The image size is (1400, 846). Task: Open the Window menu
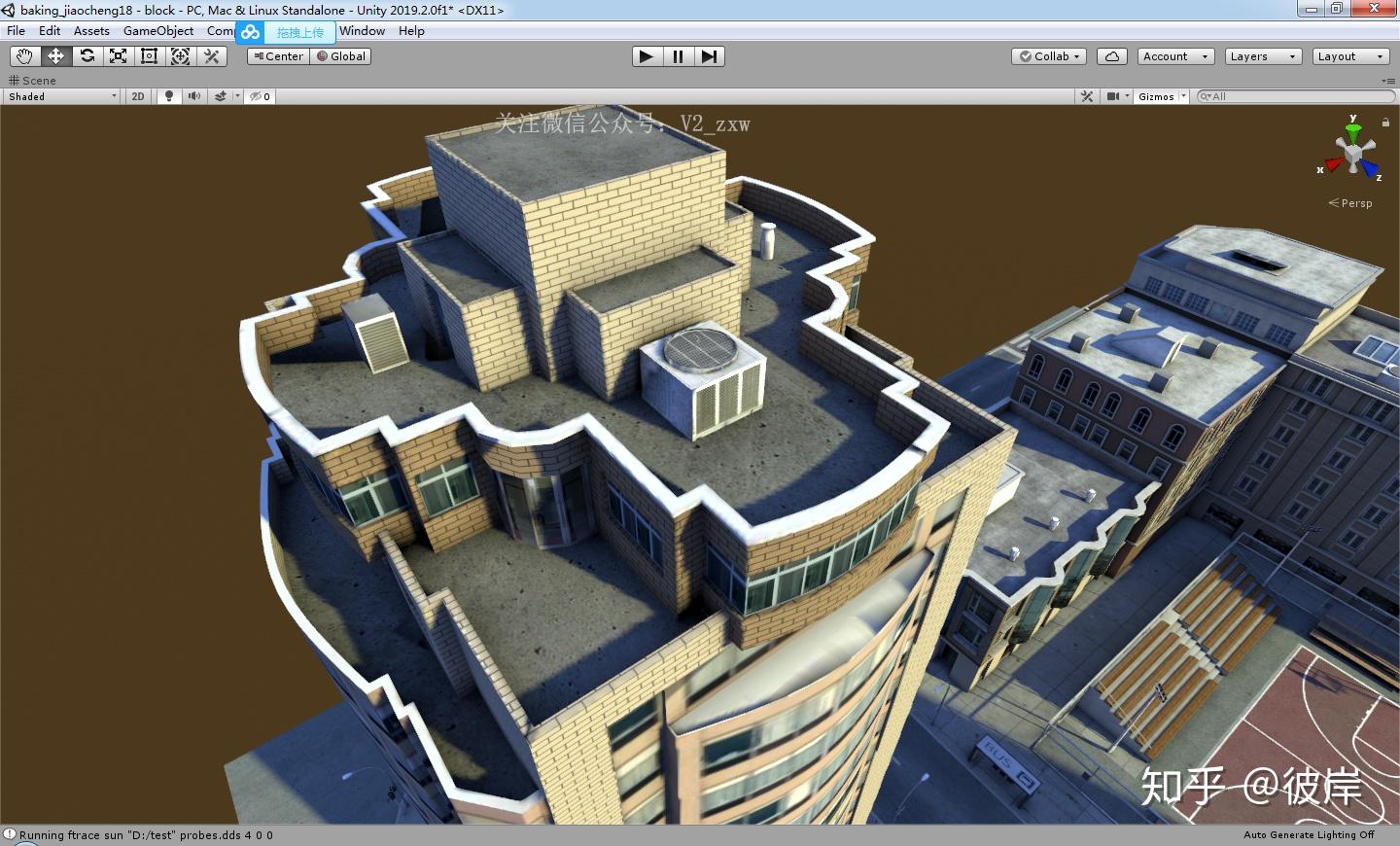[x=362, y=31]
